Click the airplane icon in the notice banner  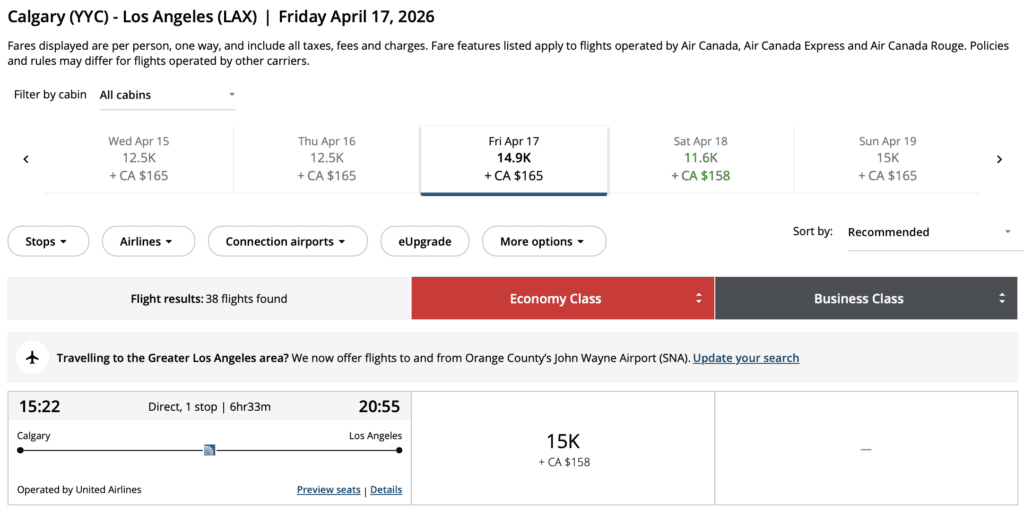point(33,357)
